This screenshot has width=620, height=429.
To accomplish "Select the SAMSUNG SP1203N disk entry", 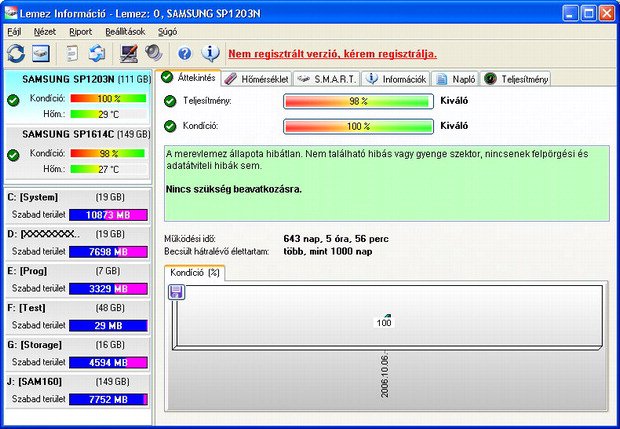I will point(78,96).
